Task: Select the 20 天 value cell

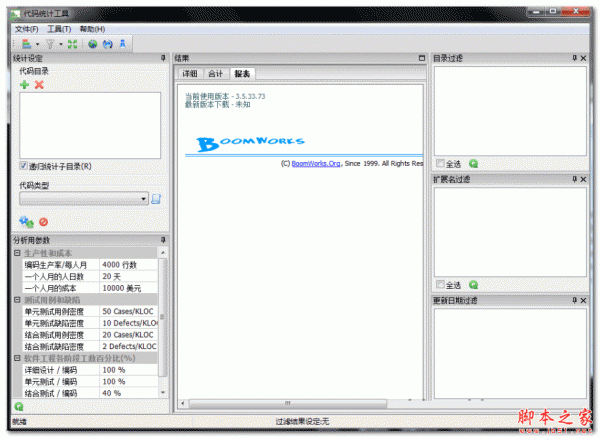Action: click(x=129, y=276)
